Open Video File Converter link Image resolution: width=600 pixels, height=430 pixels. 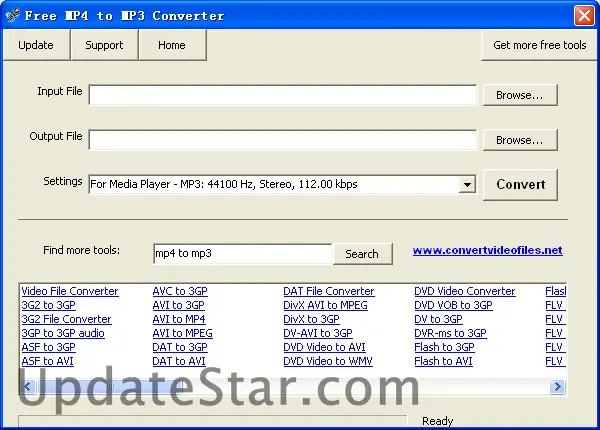70,291
